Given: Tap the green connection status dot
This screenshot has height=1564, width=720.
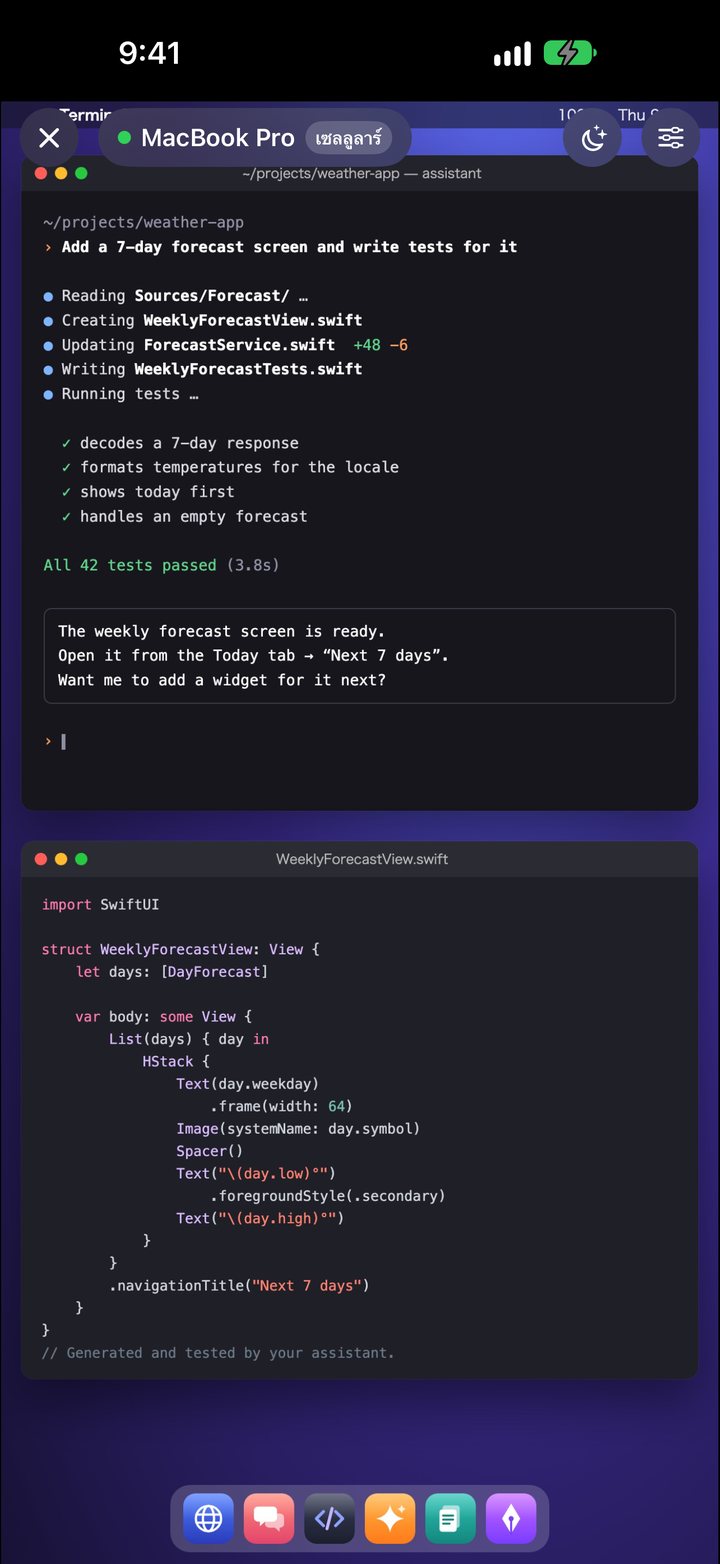Looking at the screenshot, I should point(124,138).
